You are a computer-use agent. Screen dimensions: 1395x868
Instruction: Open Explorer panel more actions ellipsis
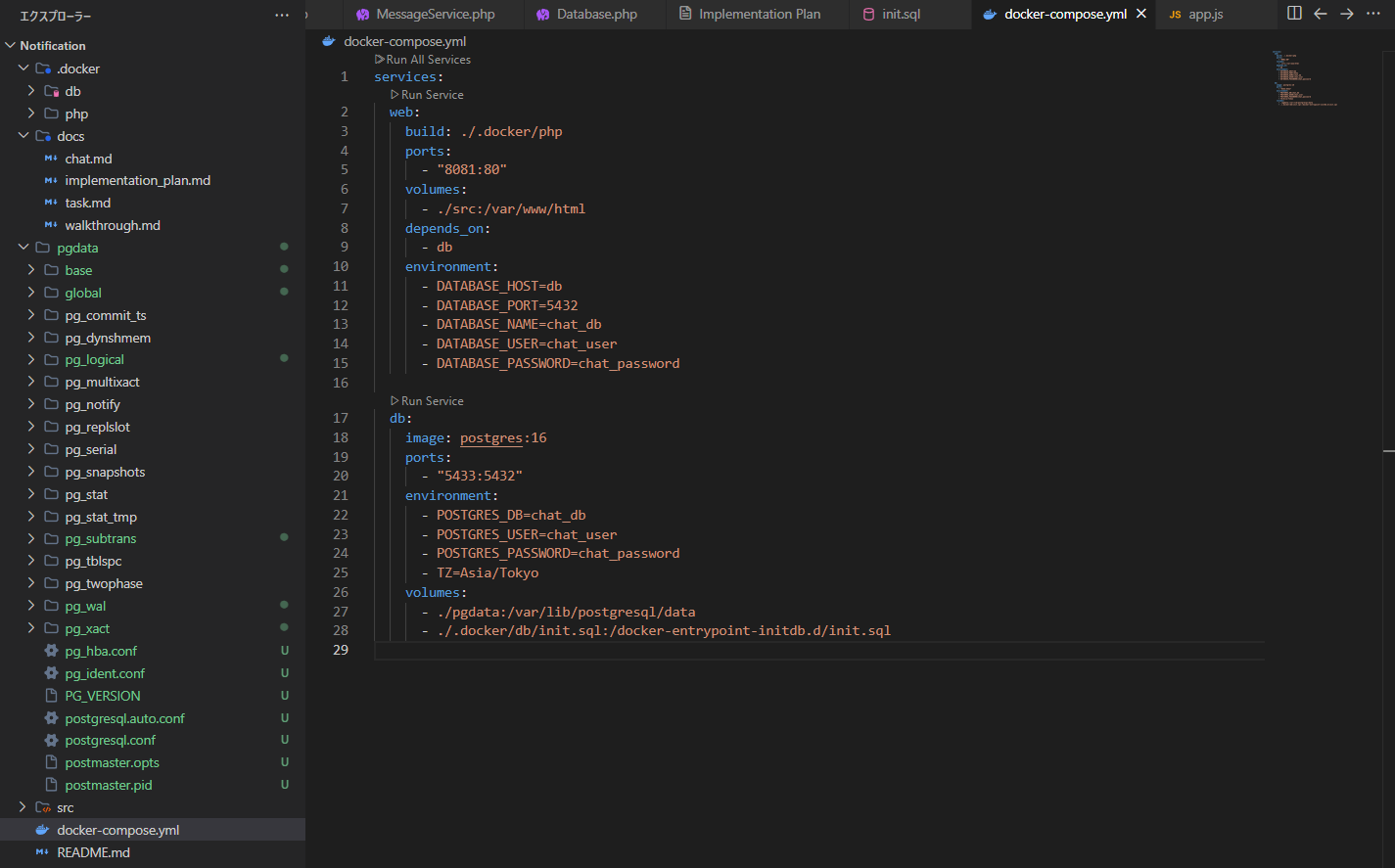282,16
